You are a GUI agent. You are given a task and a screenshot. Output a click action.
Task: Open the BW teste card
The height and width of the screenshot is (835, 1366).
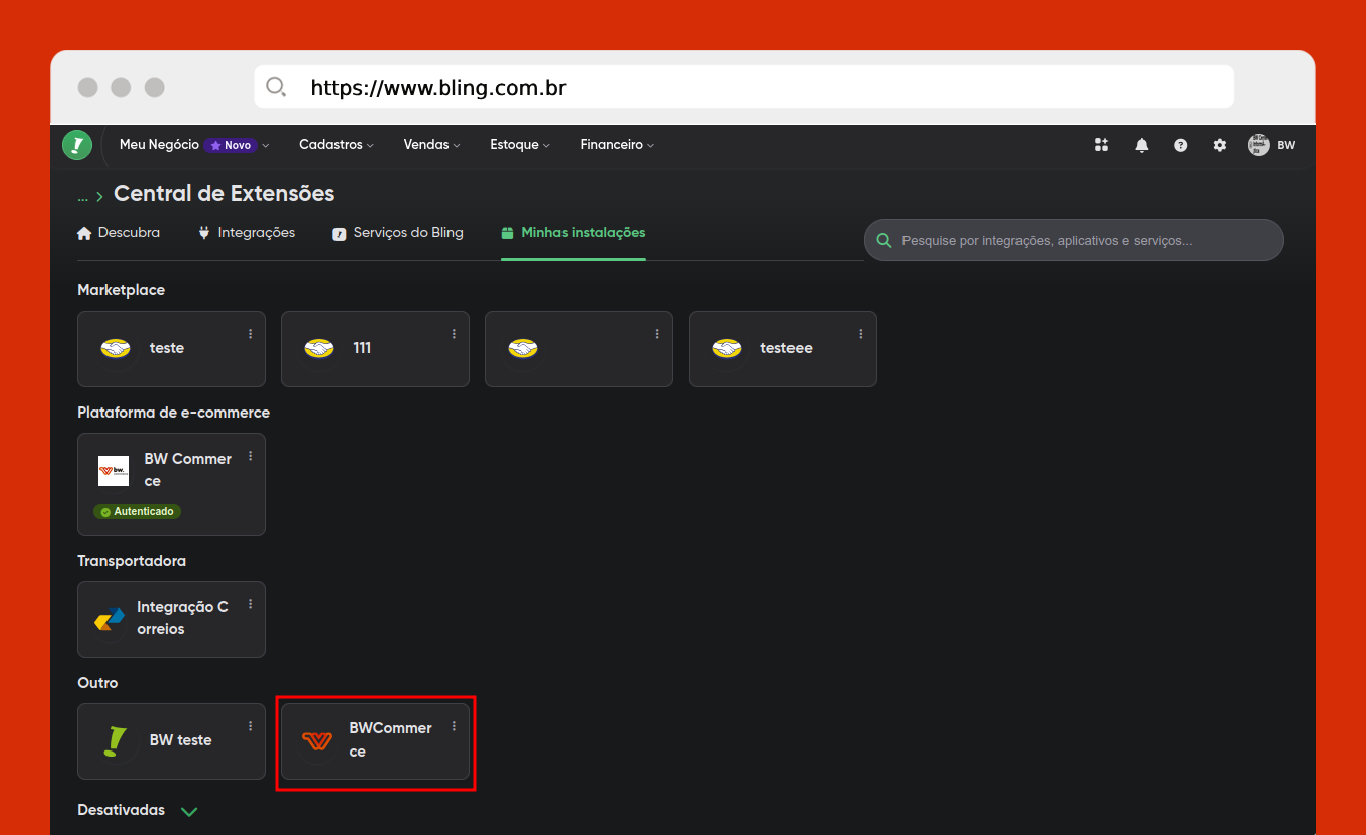tap(171, 741)
